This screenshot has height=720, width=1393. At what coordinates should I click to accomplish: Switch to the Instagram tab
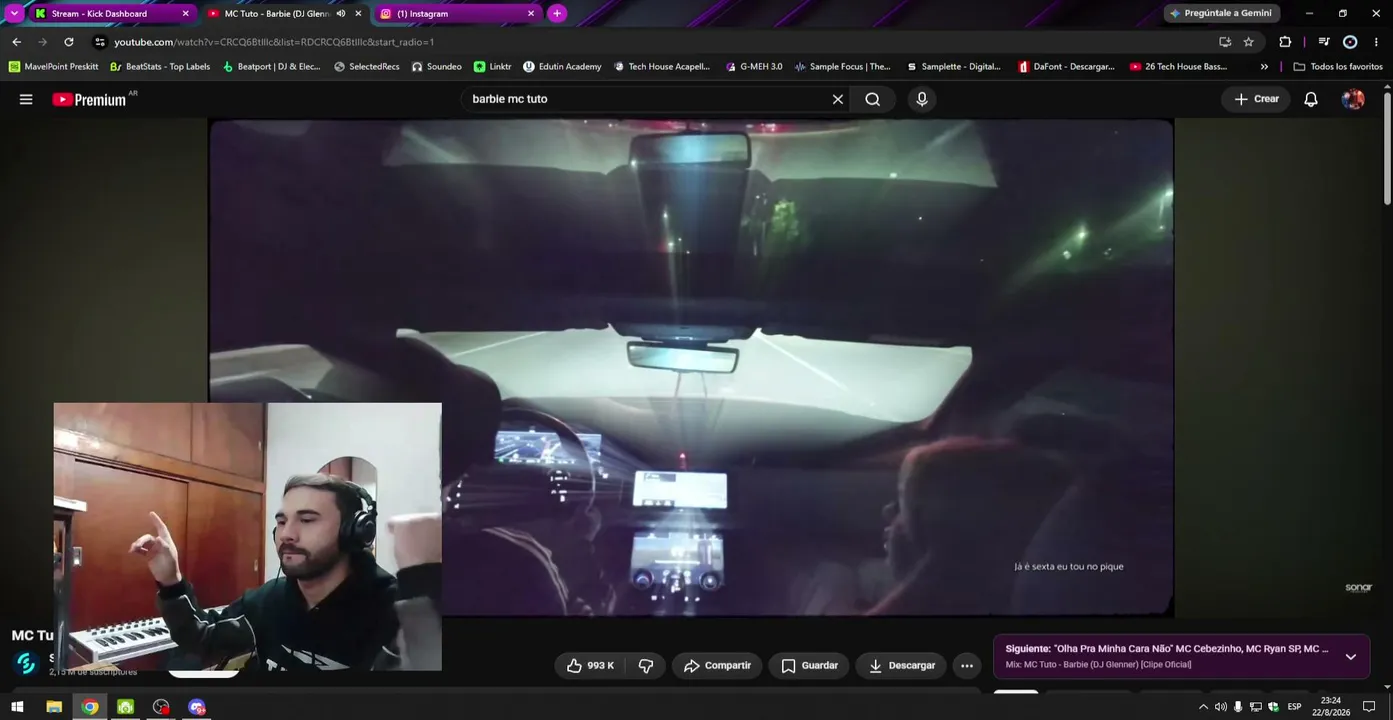coord(458,14)
